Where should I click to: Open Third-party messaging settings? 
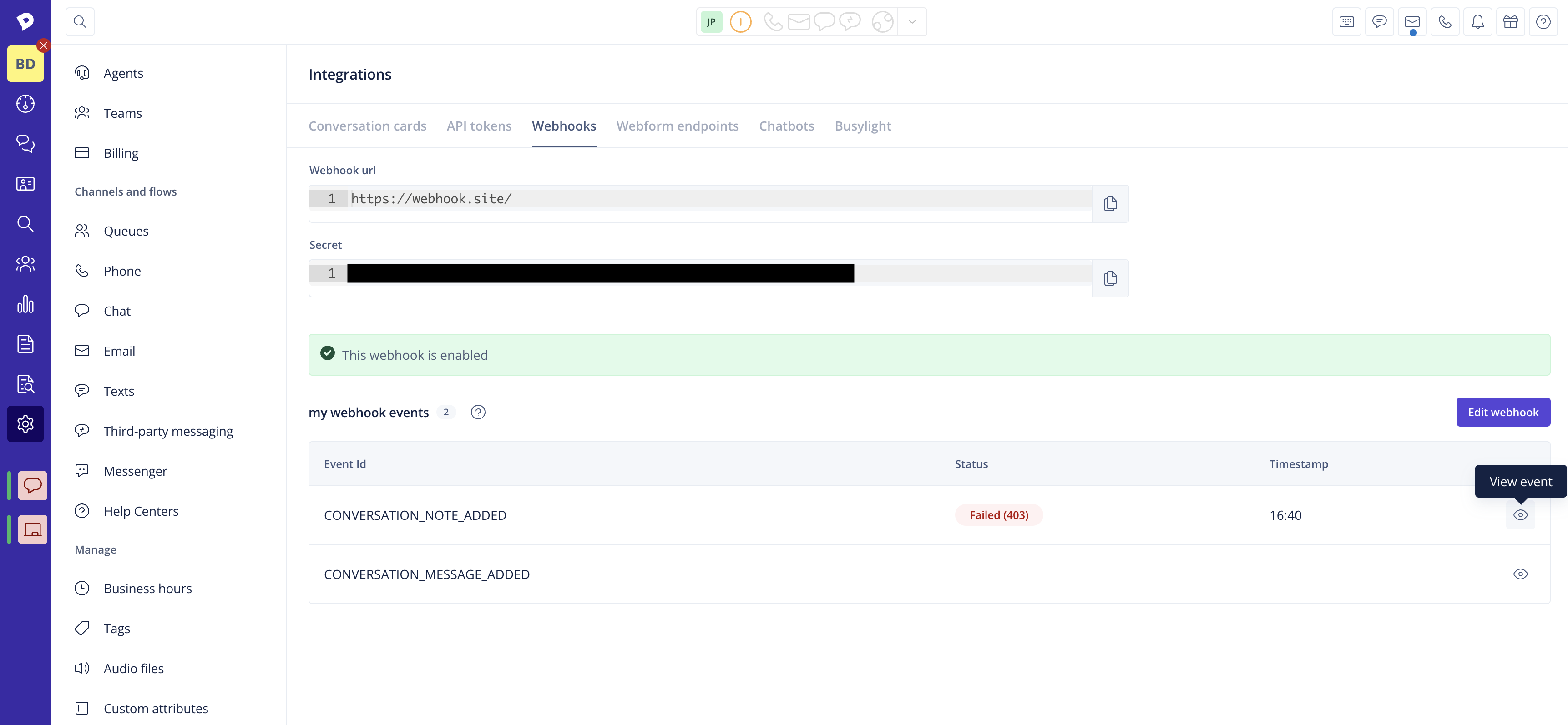[168, 431]
